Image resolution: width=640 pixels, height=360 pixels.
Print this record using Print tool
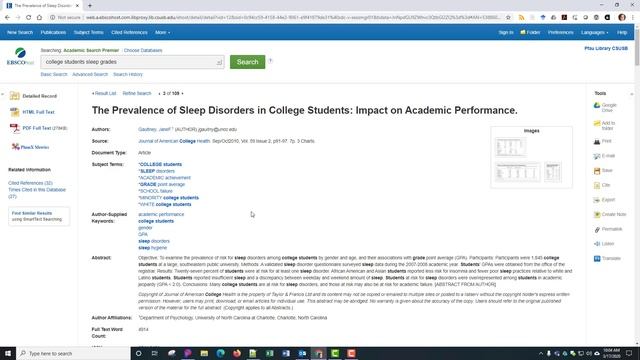(x=602, y=141)
